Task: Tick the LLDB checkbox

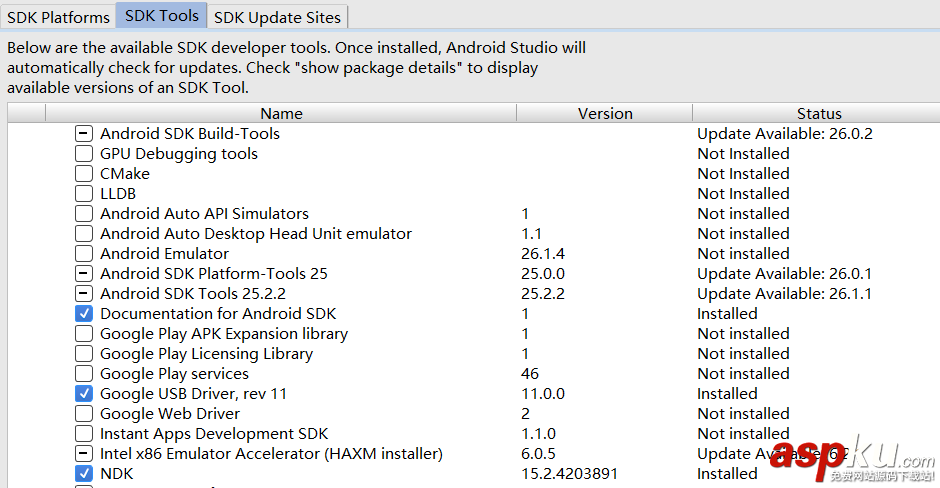Action: coord(84,193)
